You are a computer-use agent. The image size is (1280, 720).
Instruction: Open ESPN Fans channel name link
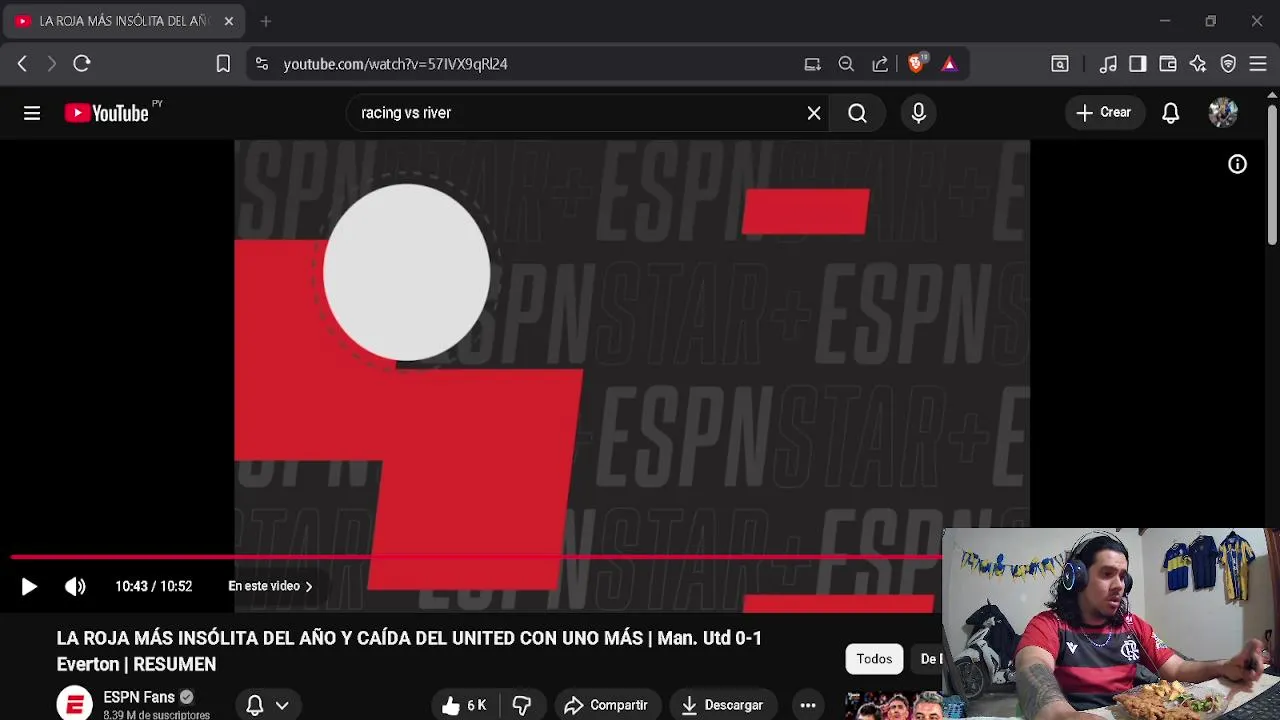[x=139, y=697]
